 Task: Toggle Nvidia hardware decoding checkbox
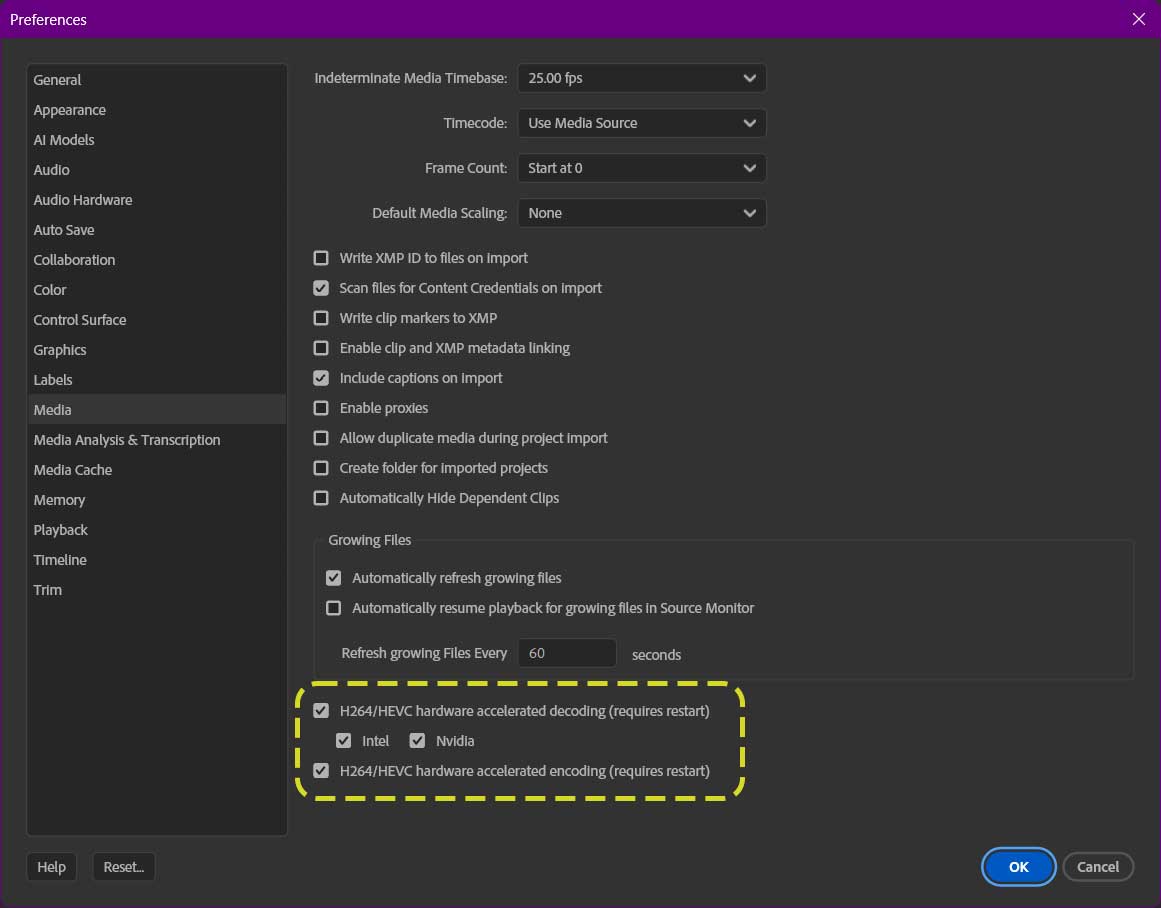[418, 741]
